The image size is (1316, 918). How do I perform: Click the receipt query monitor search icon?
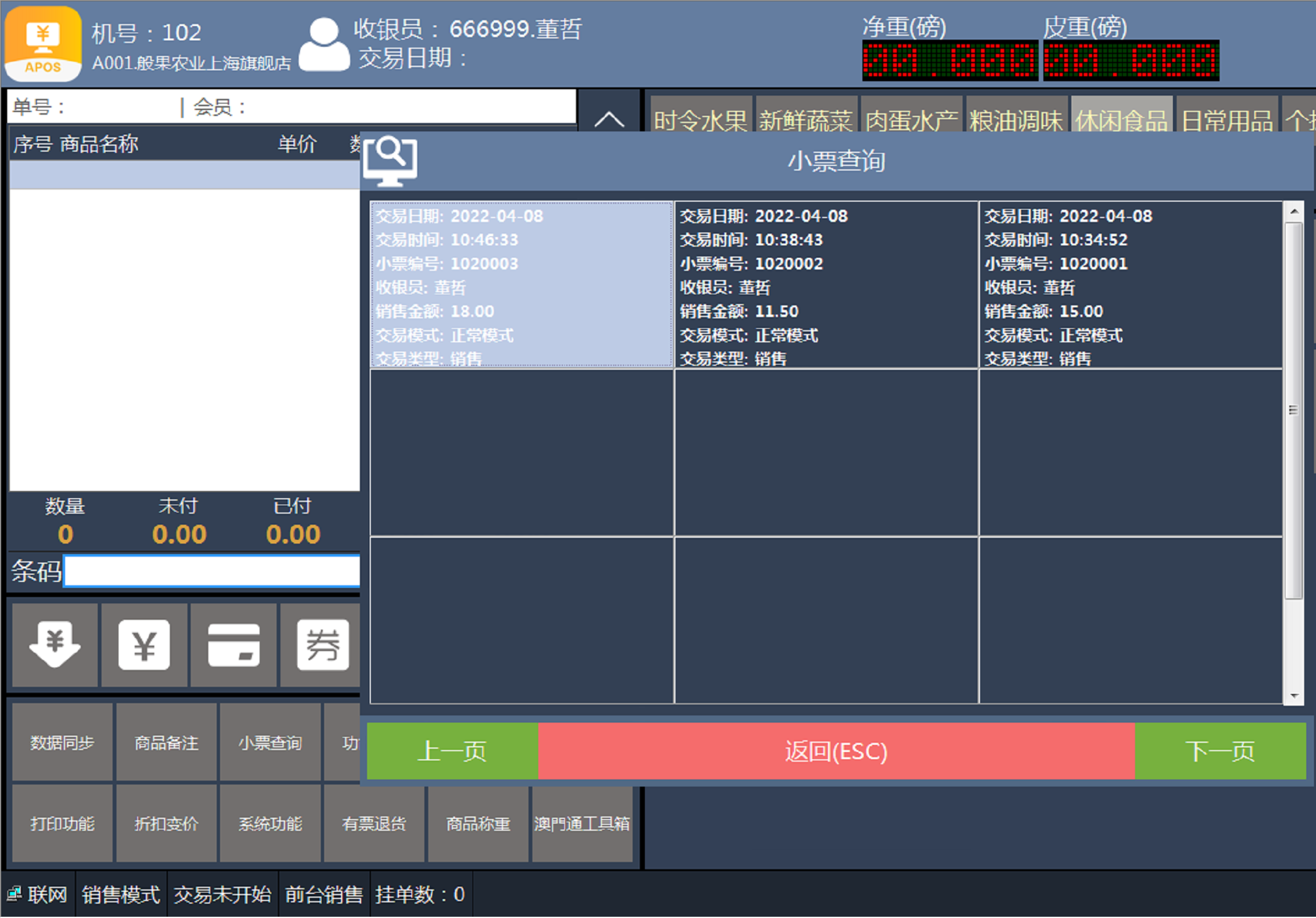391,161
